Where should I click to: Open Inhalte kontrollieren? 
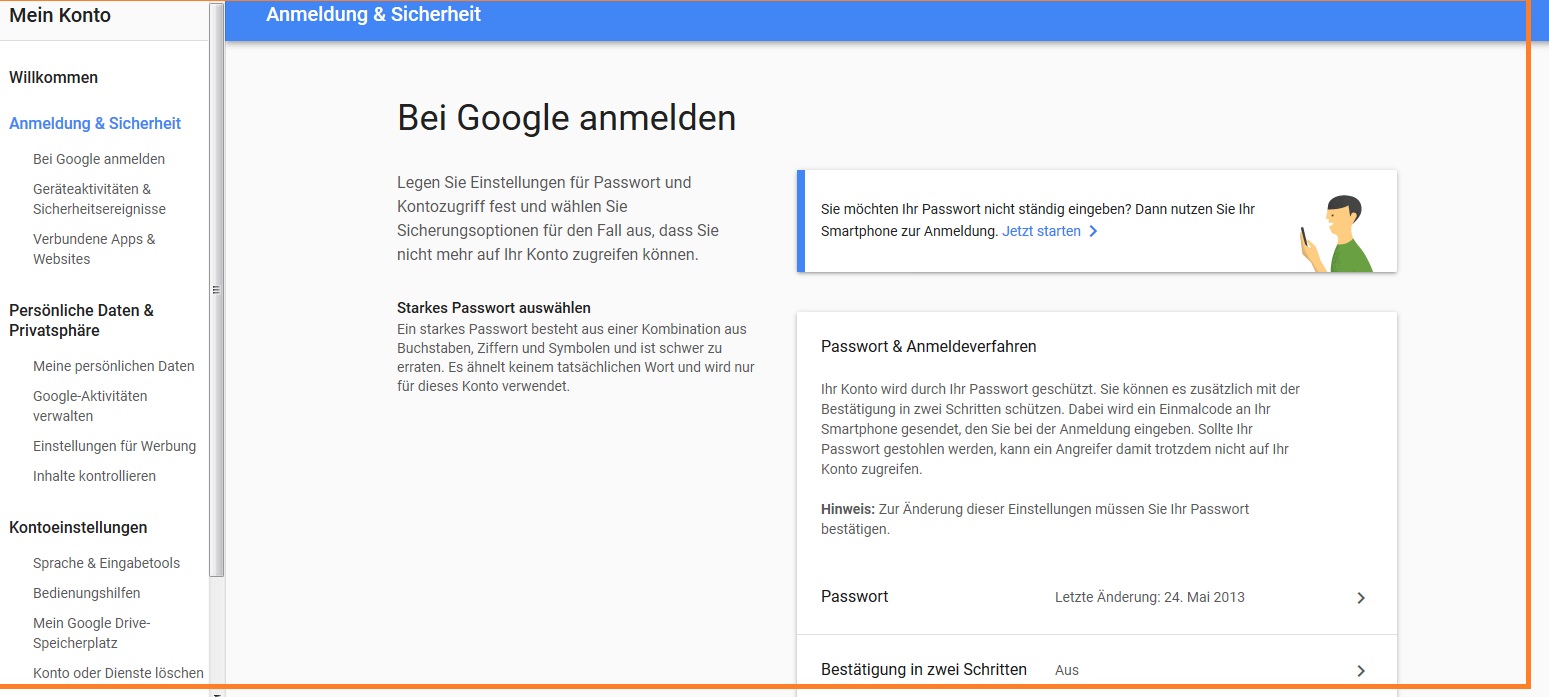point(94,476)
